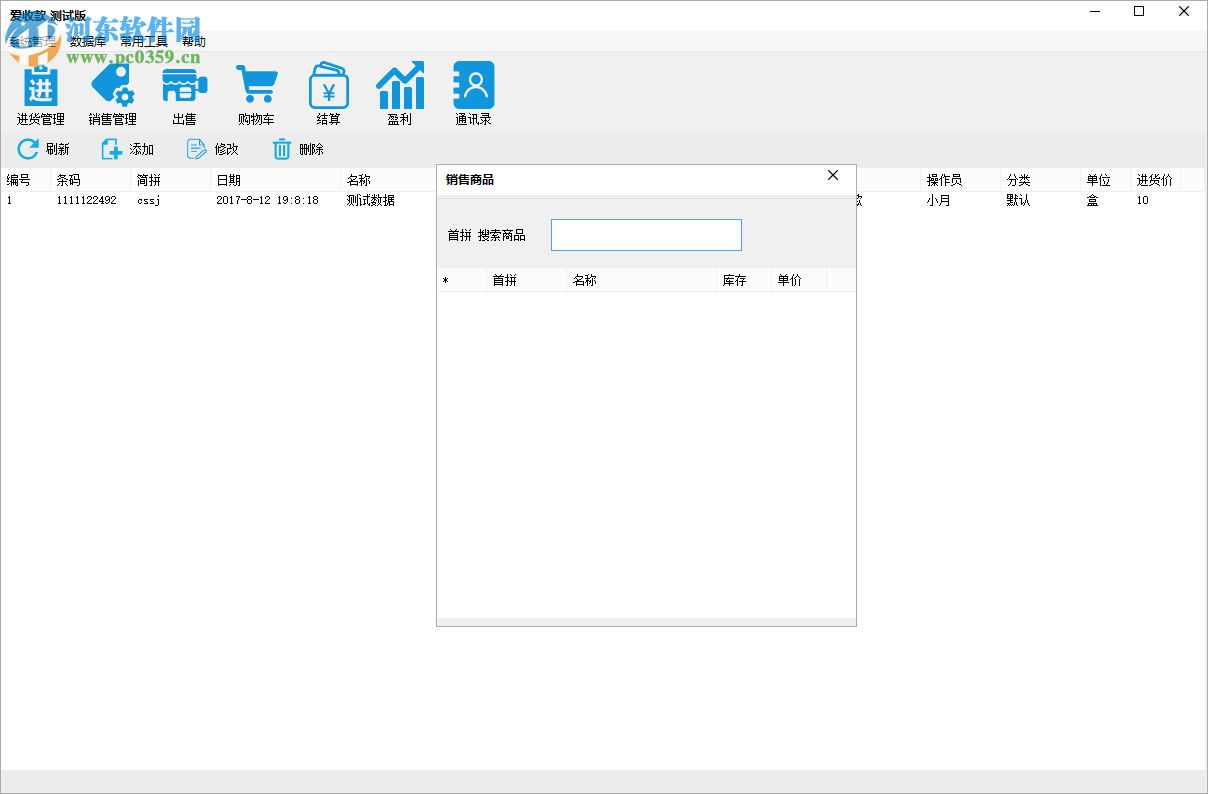Select the 名称 column header in dialog
1208x794 pixels.
point(585,280)
